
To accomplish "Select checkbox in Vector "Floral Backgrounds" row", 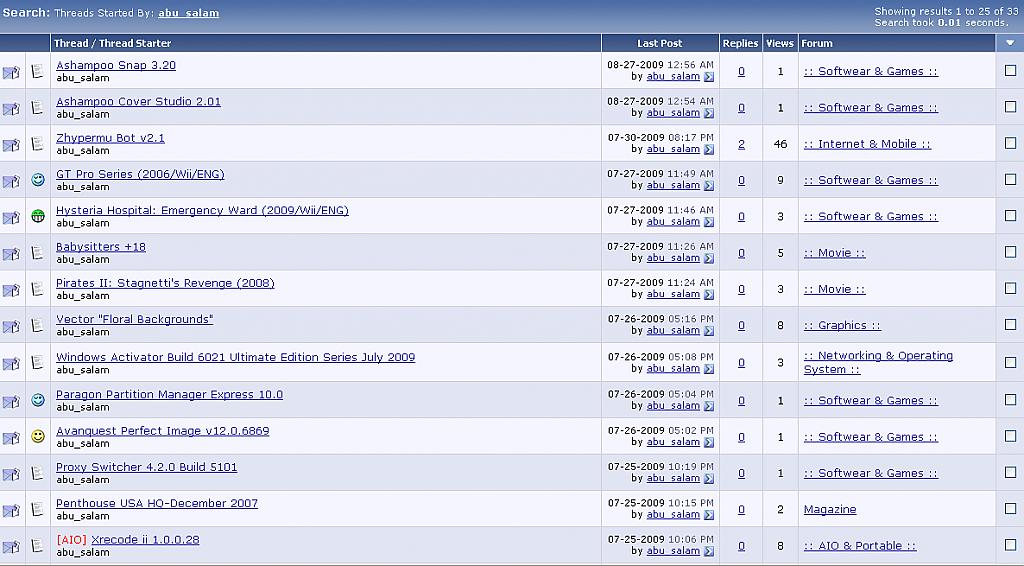I will pos(1010,325).
